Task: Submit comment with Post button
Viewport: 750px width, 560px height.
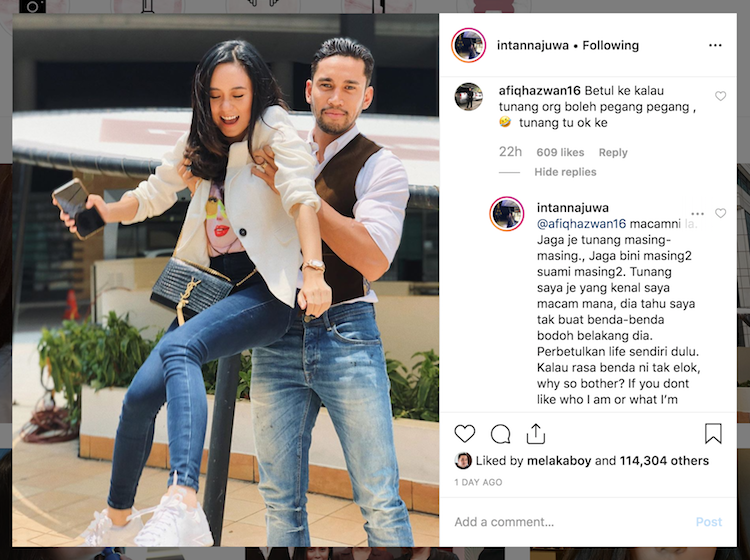Action: pyautogui.click(x=708, y=522)
